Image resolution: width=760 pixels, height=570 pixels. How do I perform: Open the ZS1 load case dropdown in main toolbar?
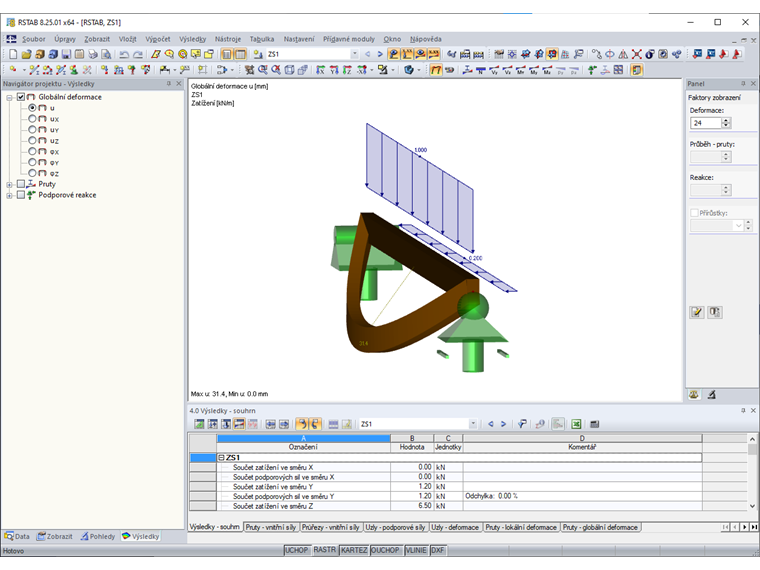355,54
